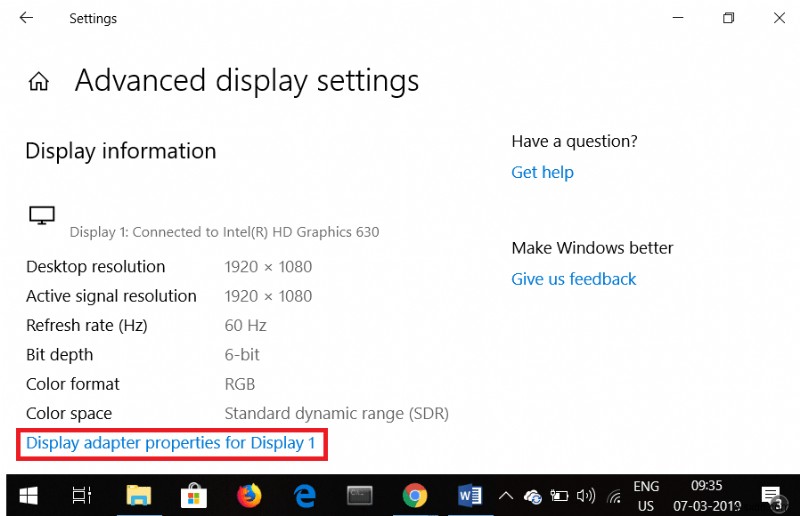Click the Color space label
Image resolution: width=800 pixels, height=516 pixels.
click(x=69, y=413)
